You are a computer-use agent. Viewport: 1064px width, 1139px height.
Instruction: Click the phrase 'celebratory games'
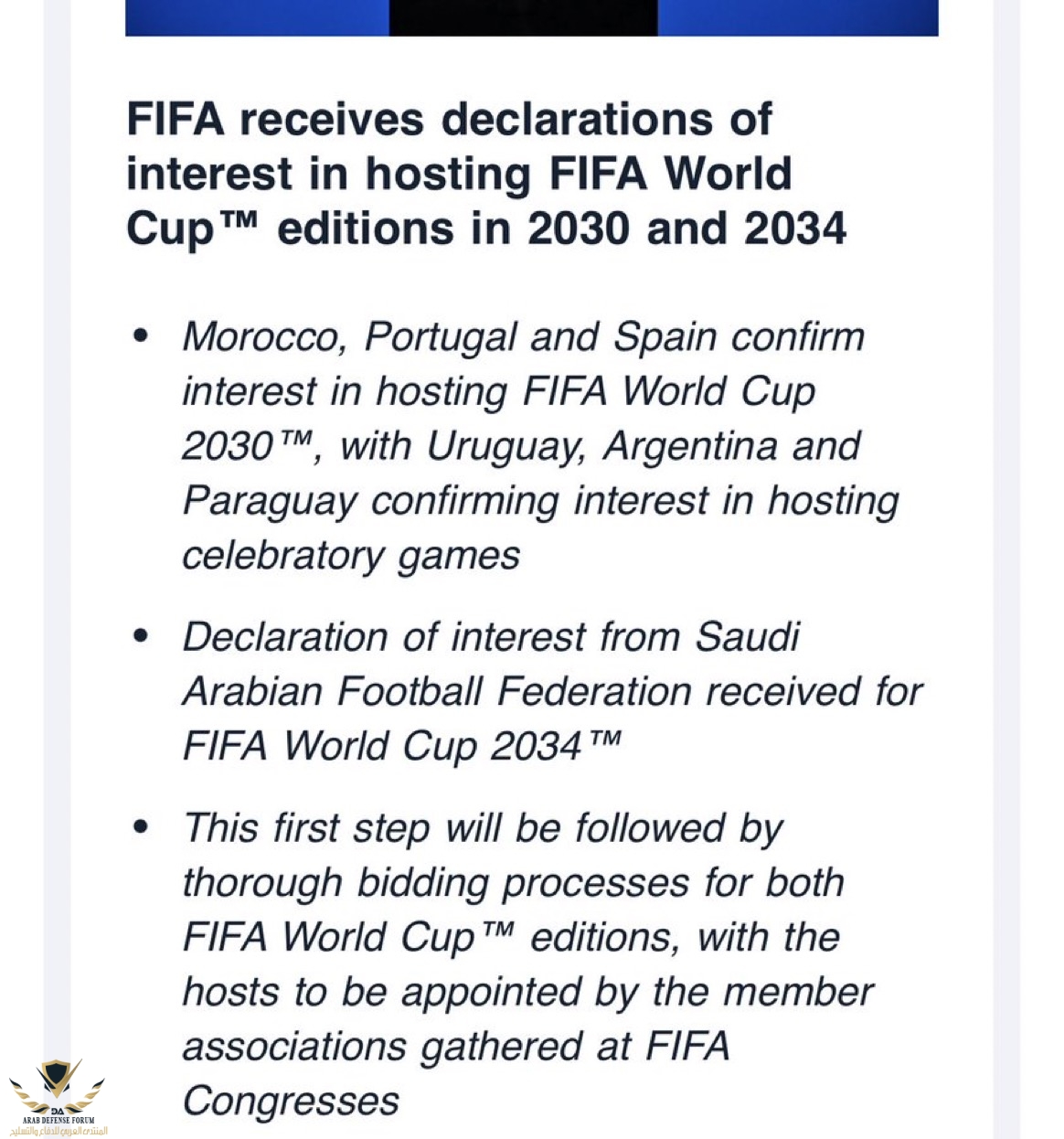[351, 557]
